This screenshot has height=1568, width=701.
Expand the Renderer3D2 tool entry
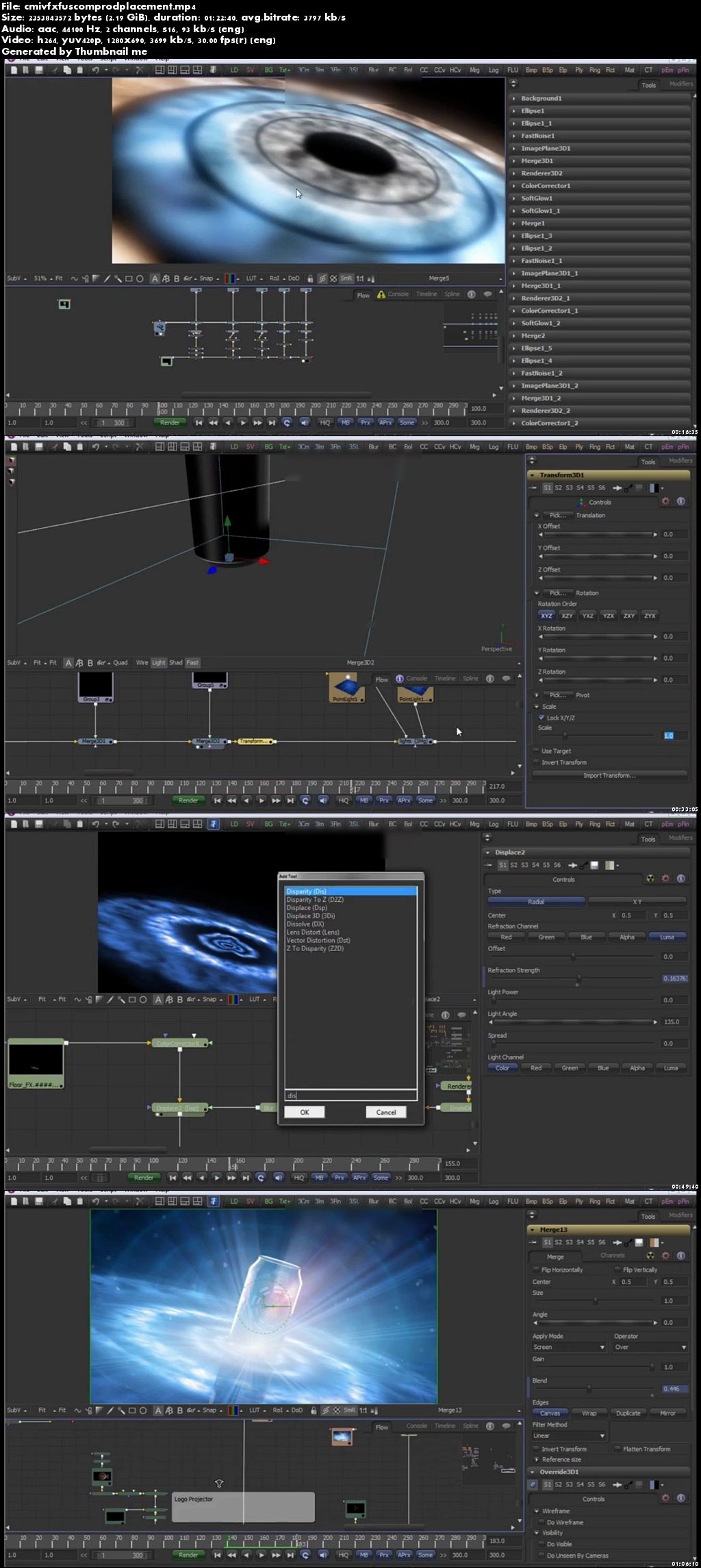click(x=514, y=173)
